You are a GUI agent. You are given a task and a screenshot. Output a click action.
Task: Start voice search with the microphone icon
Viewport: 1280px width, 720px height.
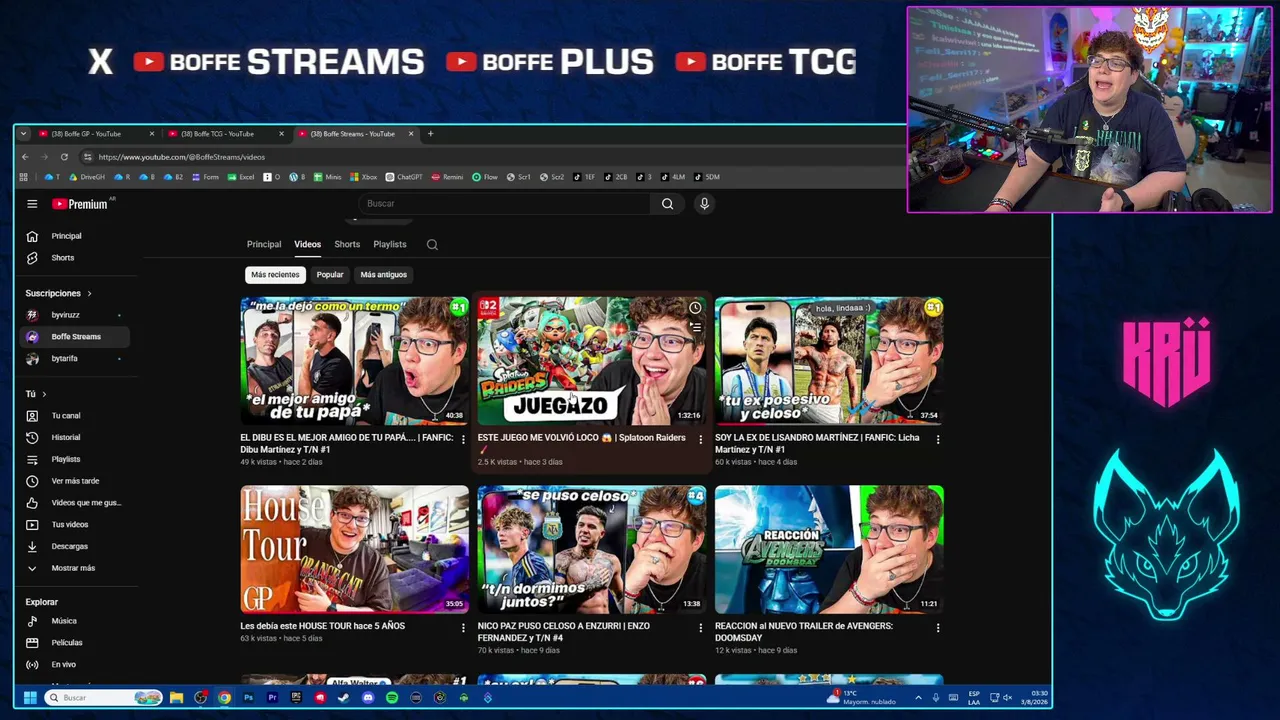tap(704, 204)
